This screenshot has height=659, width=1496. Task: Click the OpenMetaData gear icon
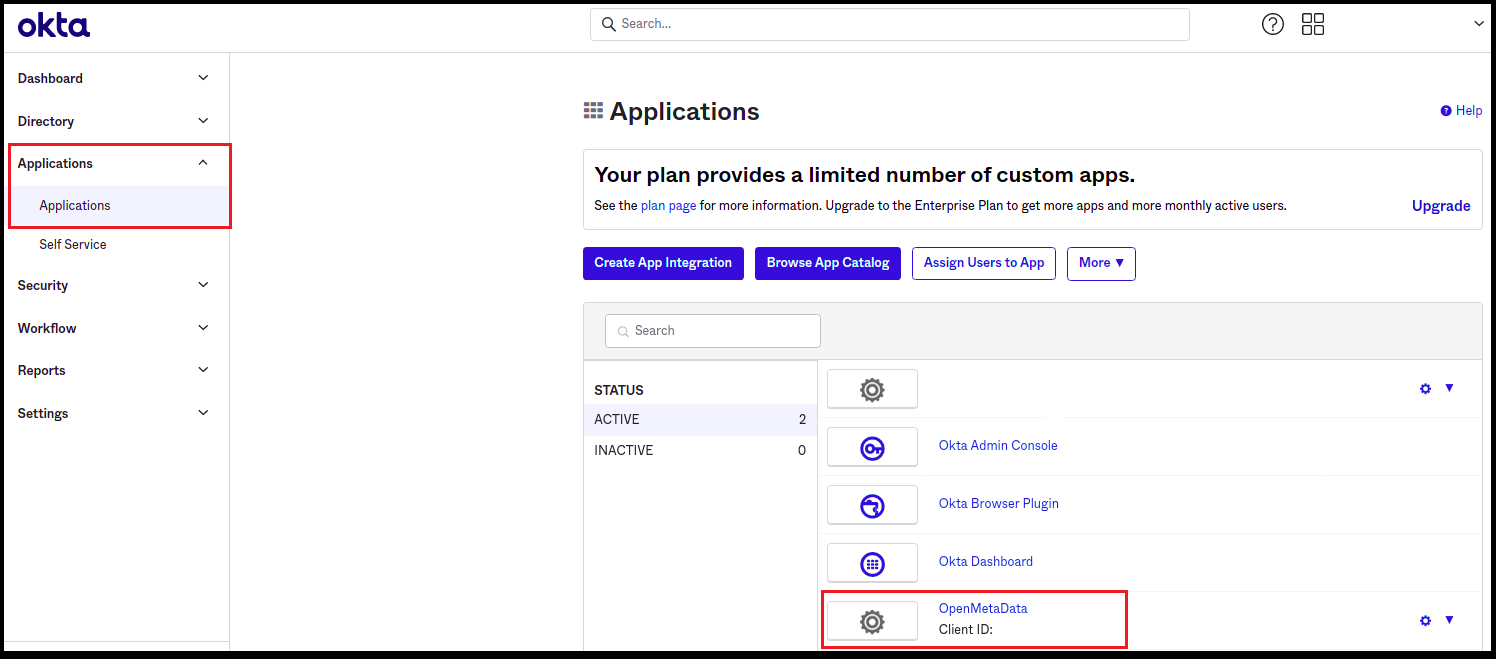click(871, 619)
